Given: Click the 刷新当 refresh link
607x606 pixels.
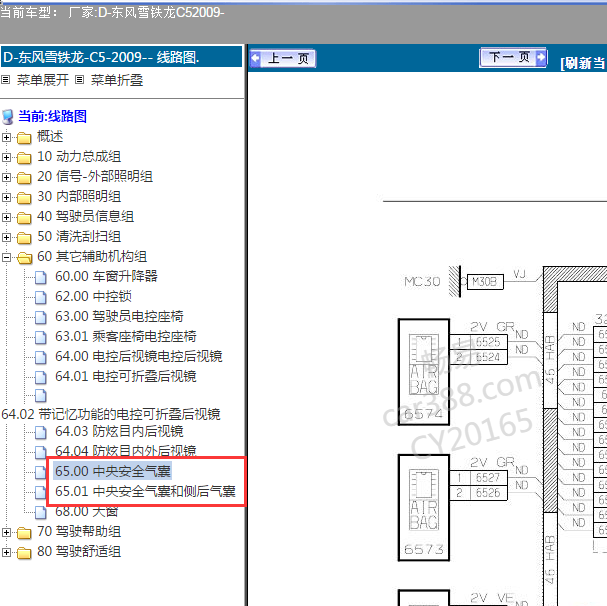Looking at the screenshot, I should coord(583,63).
